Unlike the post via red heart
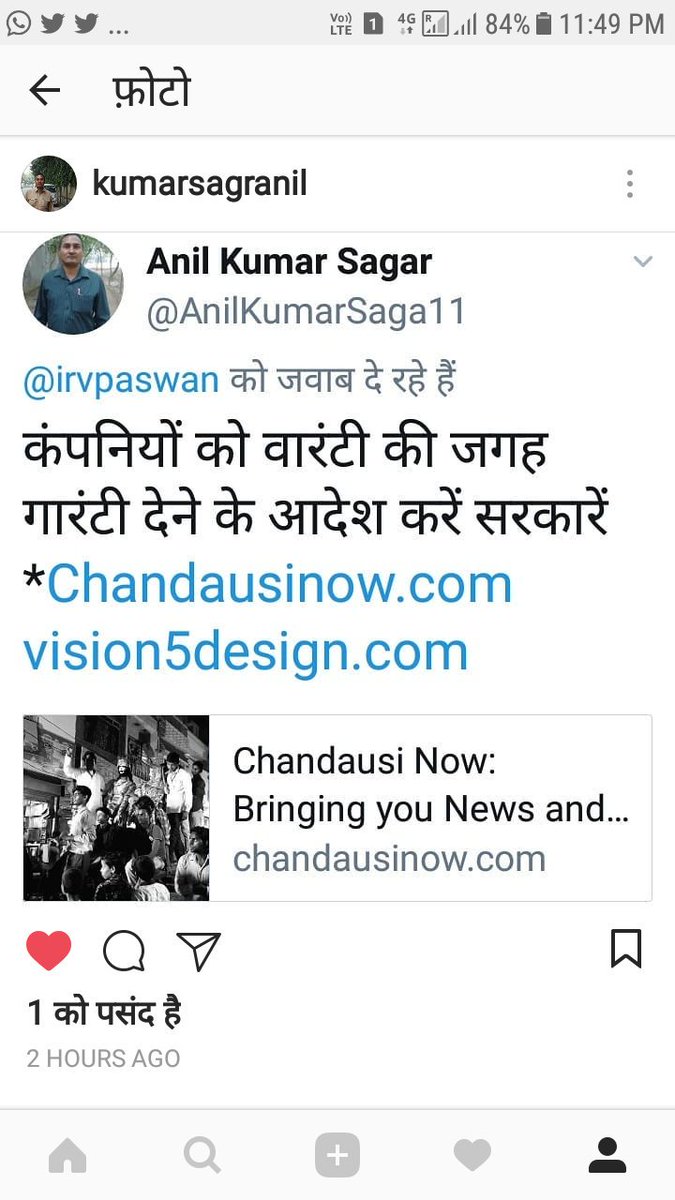 pyautogui.click(x=49, y=951)
